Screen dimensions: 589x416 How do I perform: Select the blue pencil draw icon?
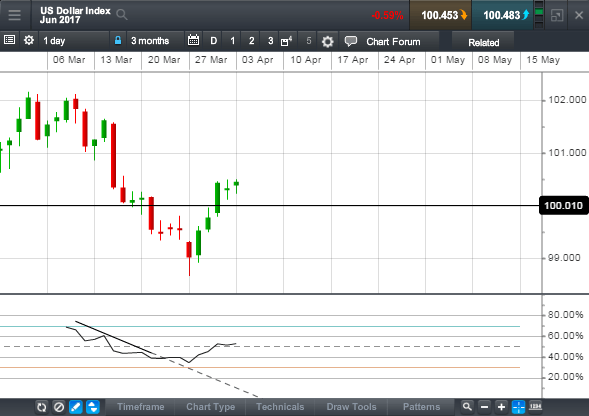[76, 407]
